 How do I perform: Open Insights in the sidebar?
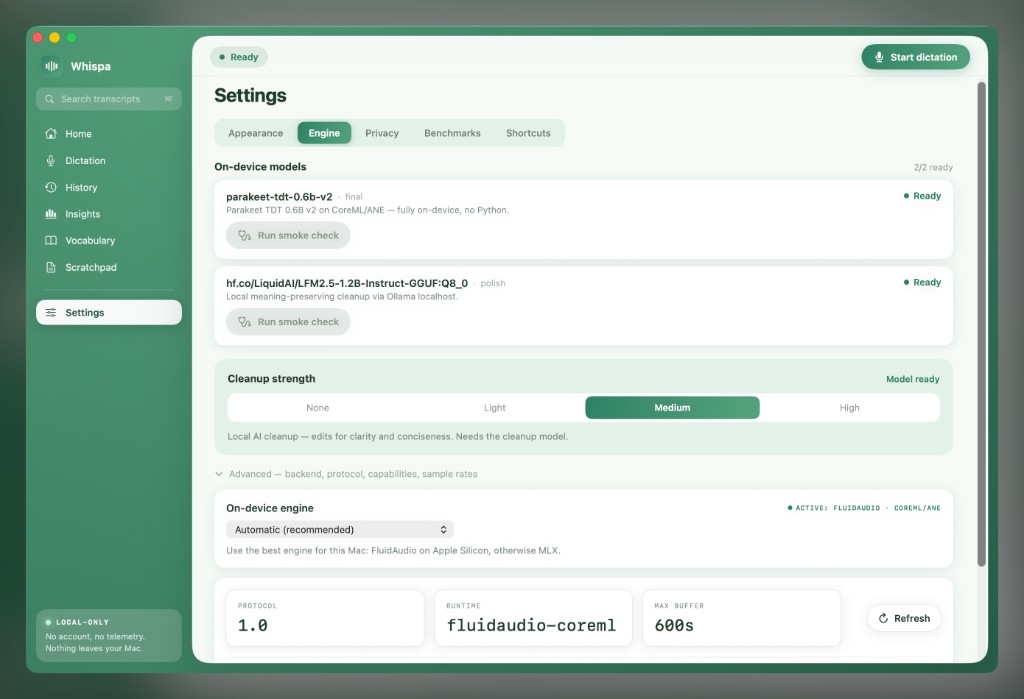[x=108, y=214]
